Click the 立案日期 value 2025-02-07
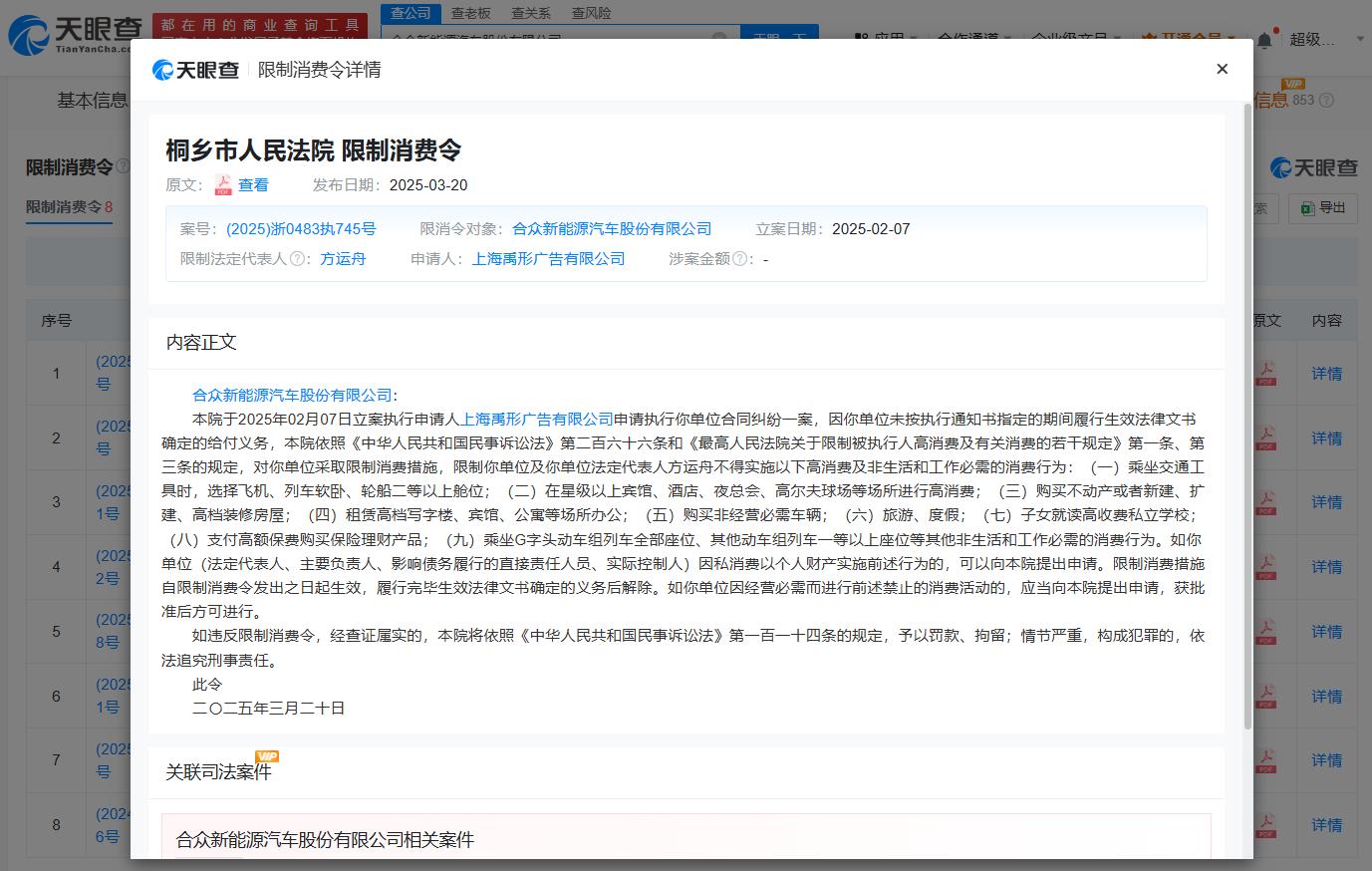This screenshot has height=871, width=1372. [871, 229]
